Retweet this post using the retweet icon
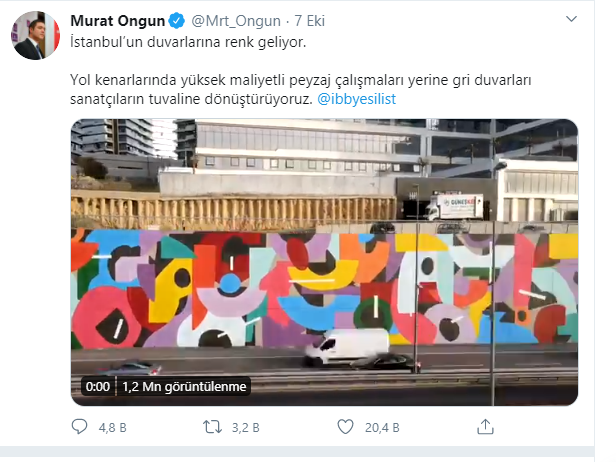616x462 pixels. pyautogui.click(x=212, y=427)
